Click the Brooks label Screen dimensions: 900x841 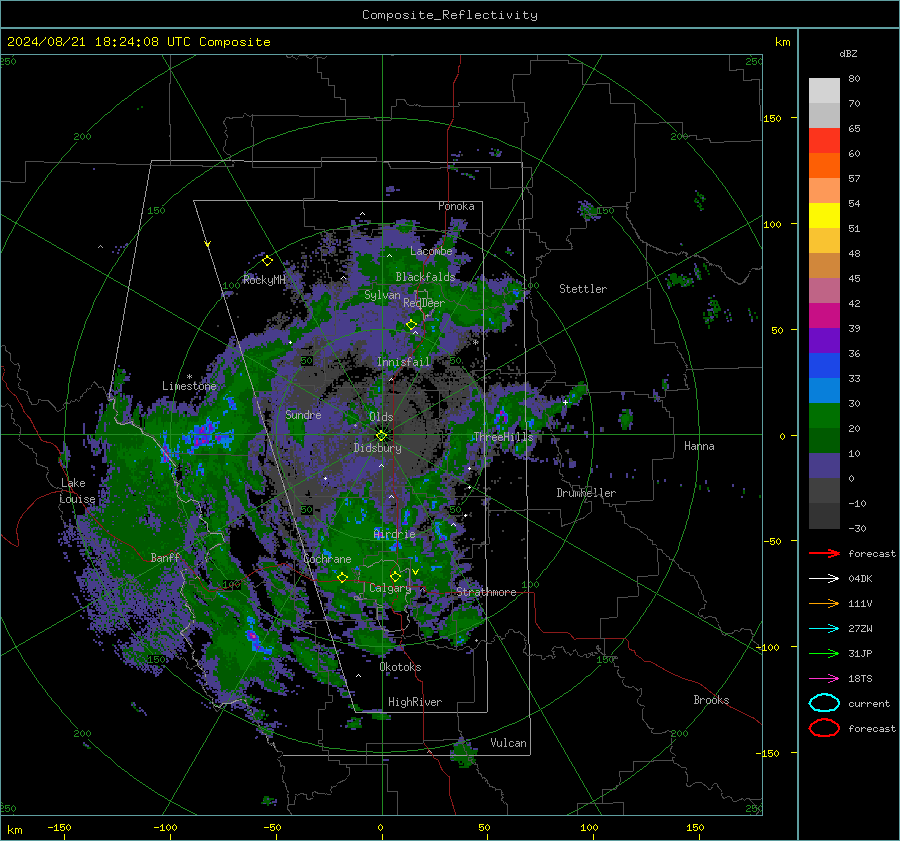click(x=711, y=700)
